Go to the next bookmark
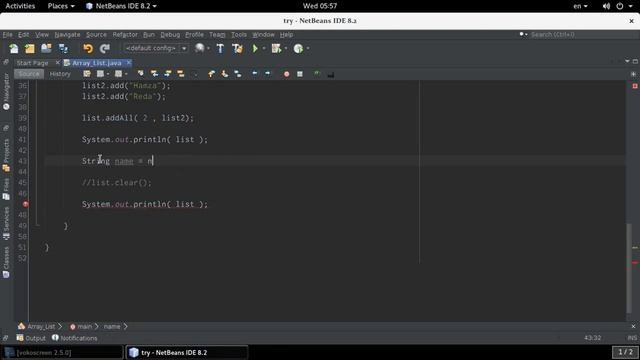The height and width of the screenshot is (360, 640). 224,74
